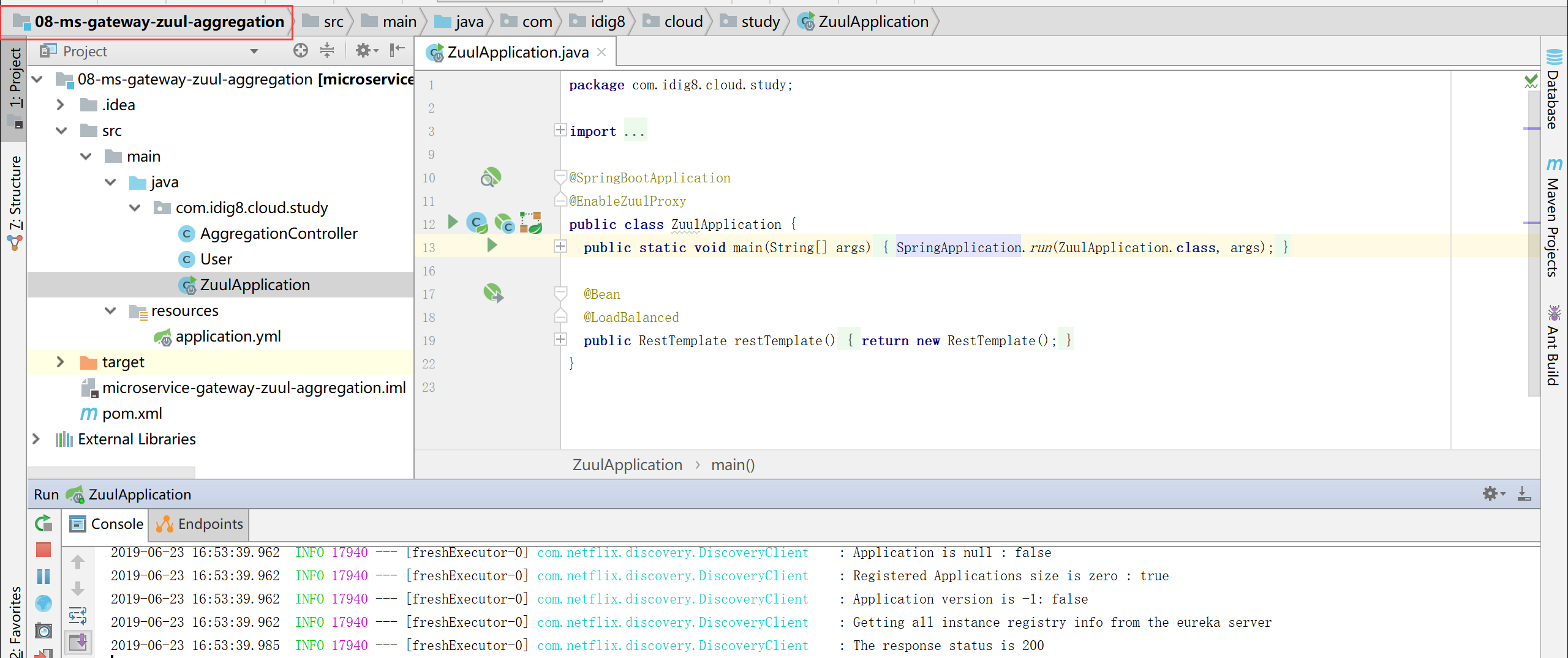Toggle pause output in Run console
The height and width of the screenshot is (658, 1568).
pyautogui.click(x=43, y=577)
